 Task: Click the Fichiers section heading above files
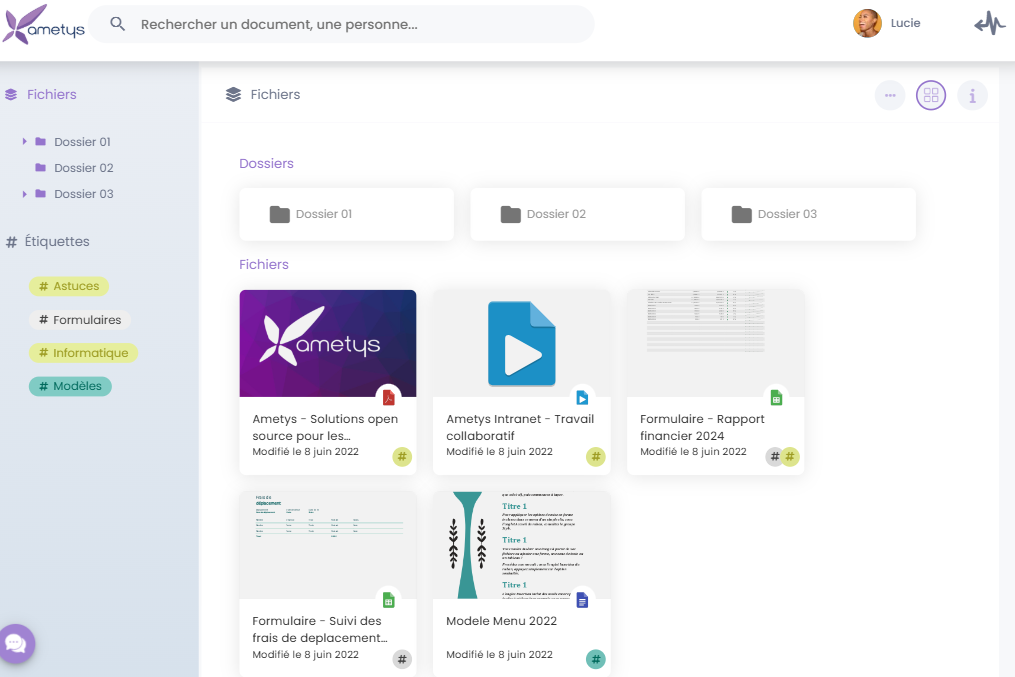click(x=264, y=265)
